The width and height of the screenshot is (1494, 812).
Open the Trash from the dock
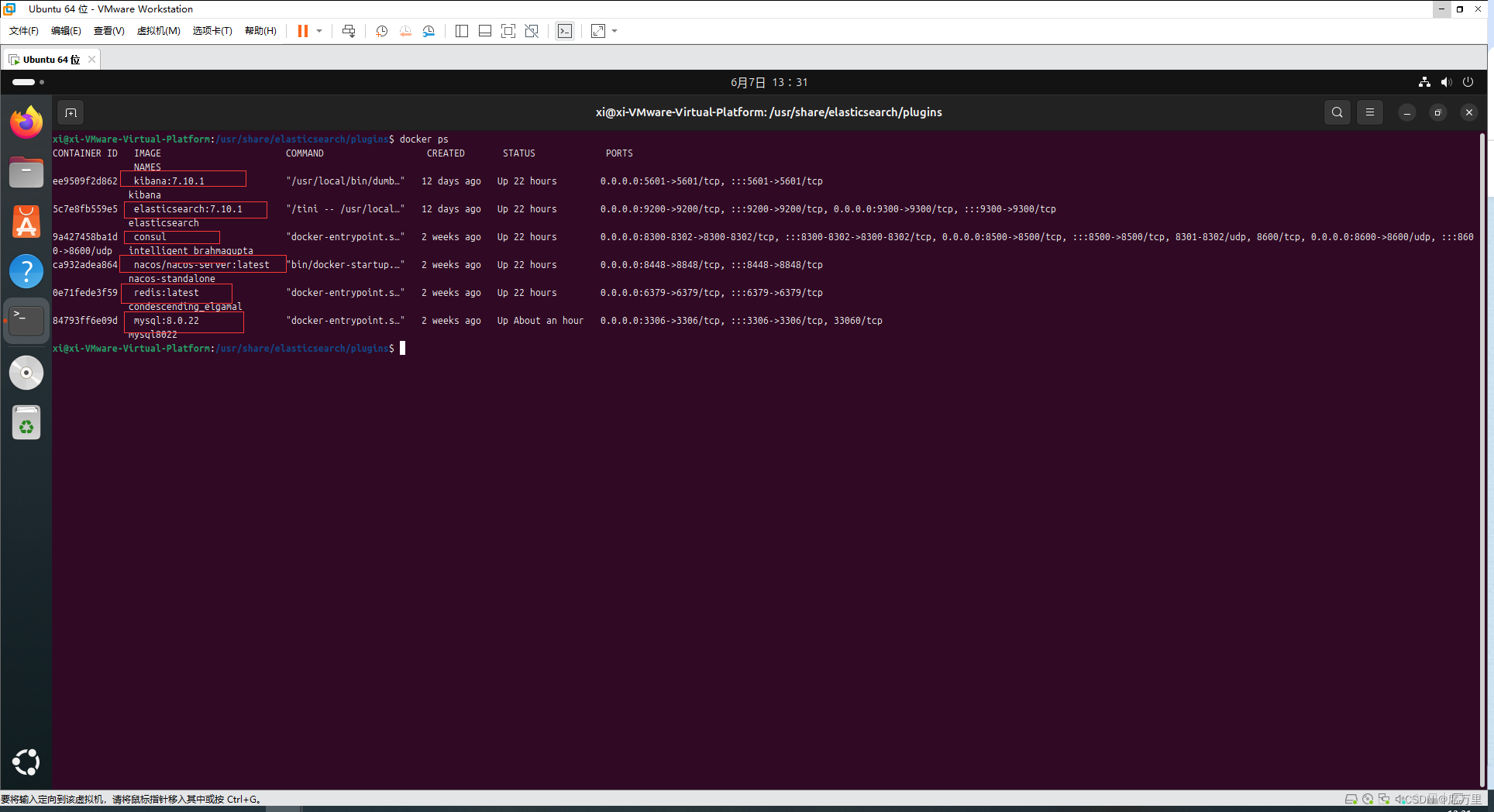click(26, 423)
